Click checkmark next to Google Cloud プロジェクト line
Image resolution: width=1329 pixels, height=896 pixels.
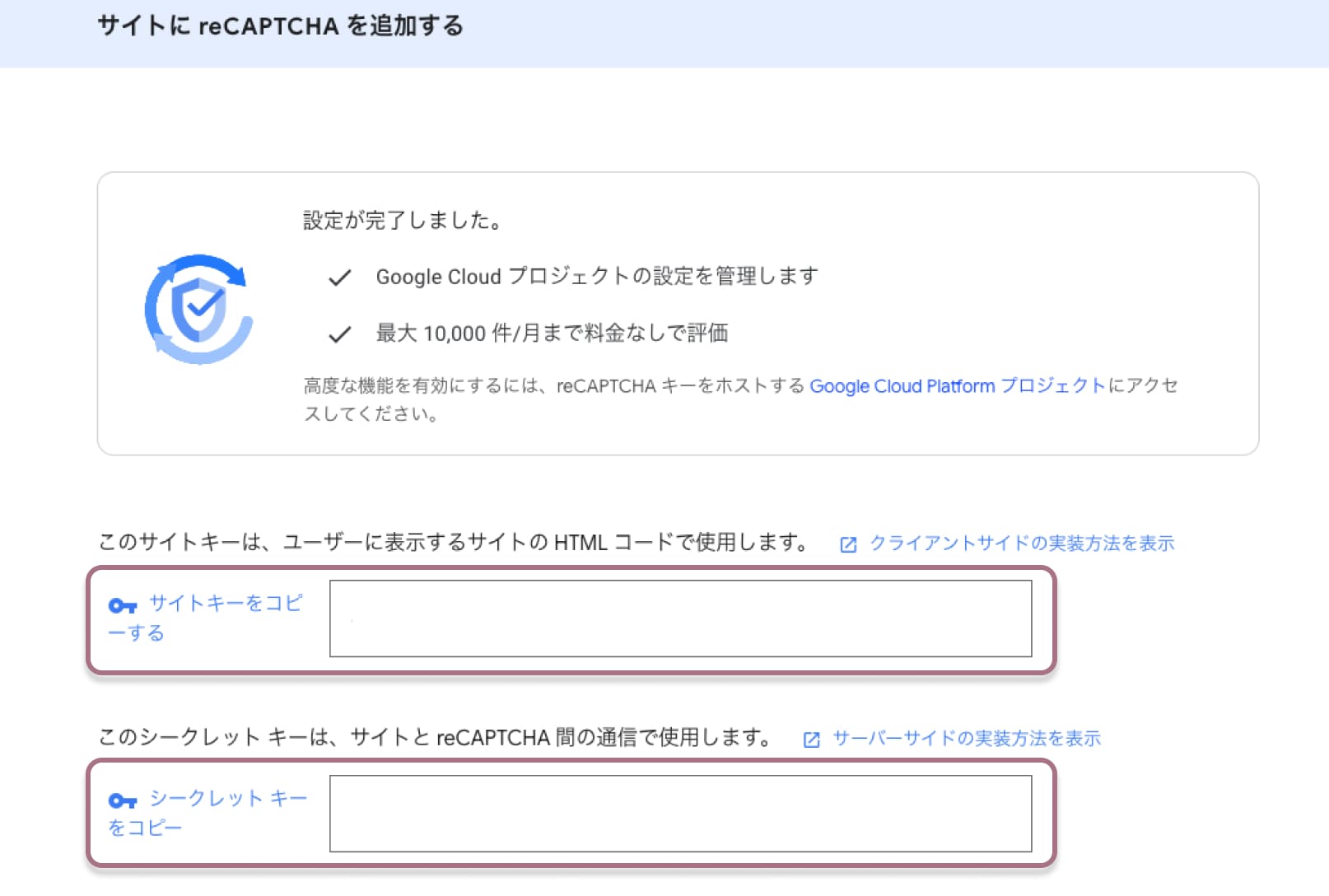pos(339,278)
